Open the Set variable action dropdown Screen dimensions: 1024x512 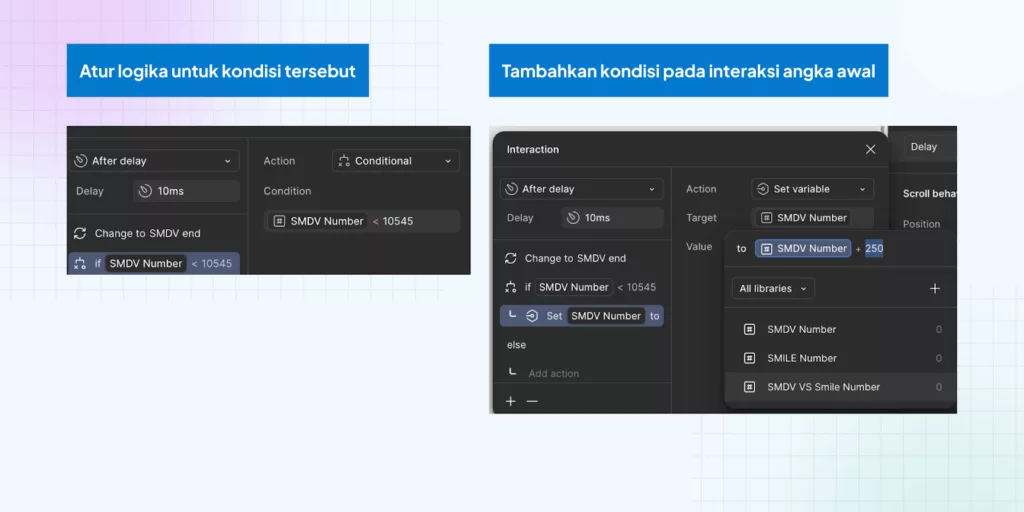[x=812, y=189]
